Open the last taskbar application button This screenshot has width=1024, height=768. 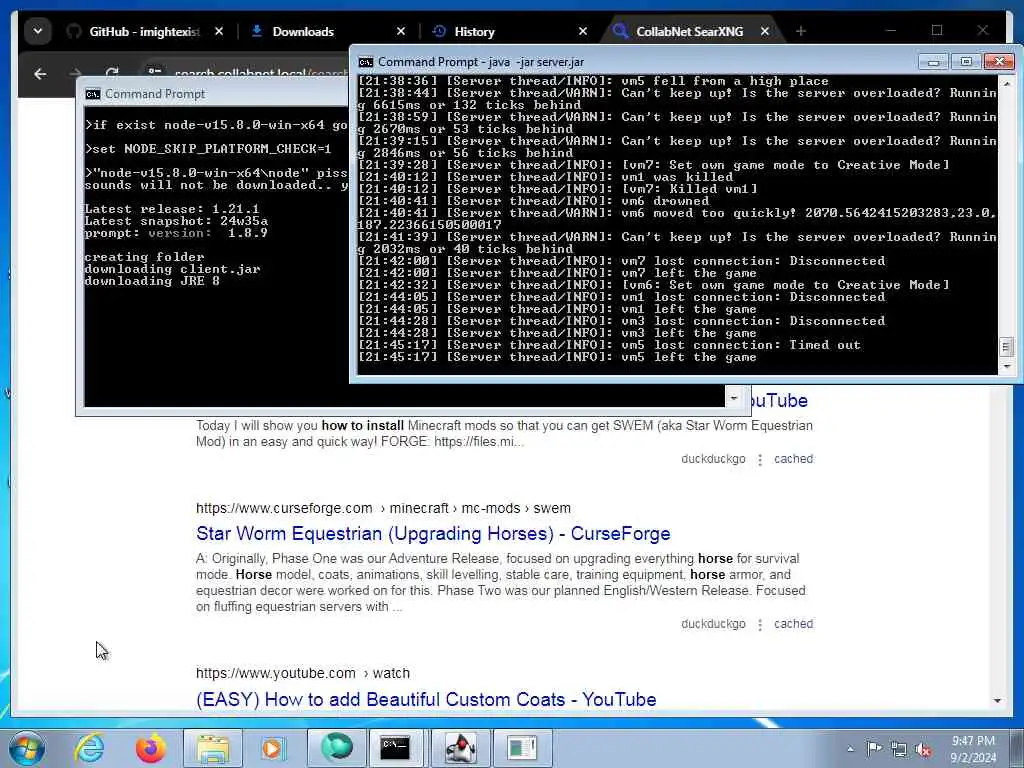click(x=522, y=748)
